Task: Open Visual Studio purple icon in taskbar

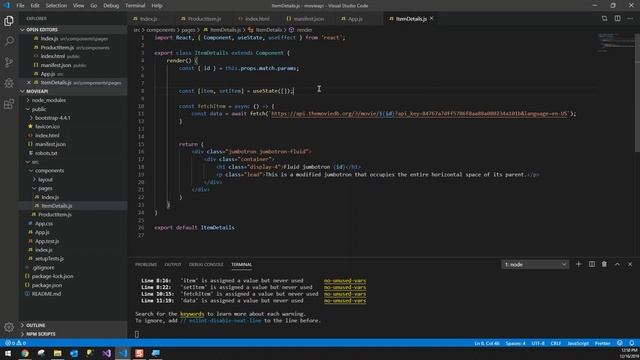Action: (107, 353)
